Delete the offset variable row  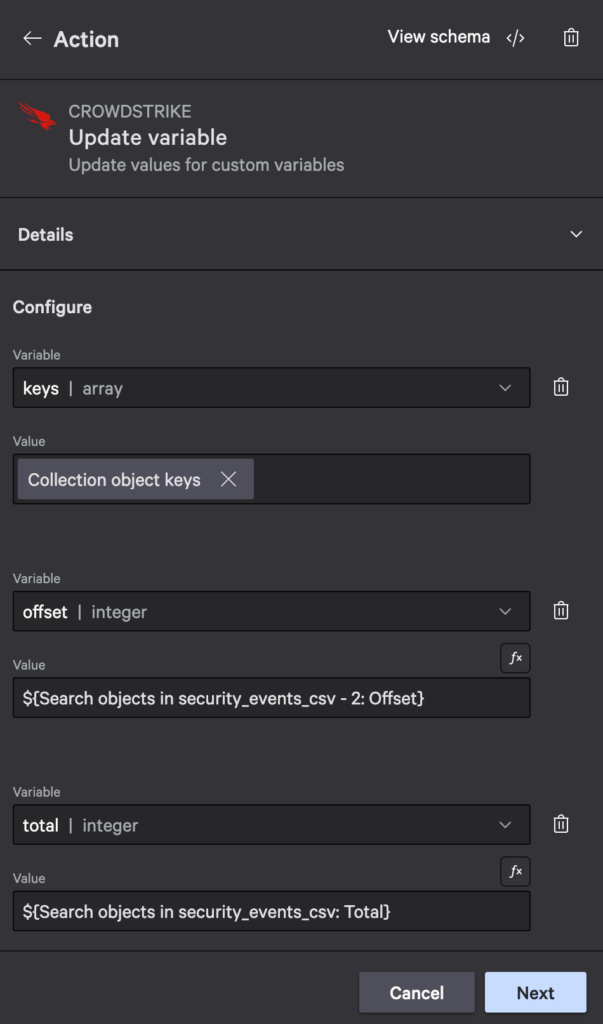(561, 610)
